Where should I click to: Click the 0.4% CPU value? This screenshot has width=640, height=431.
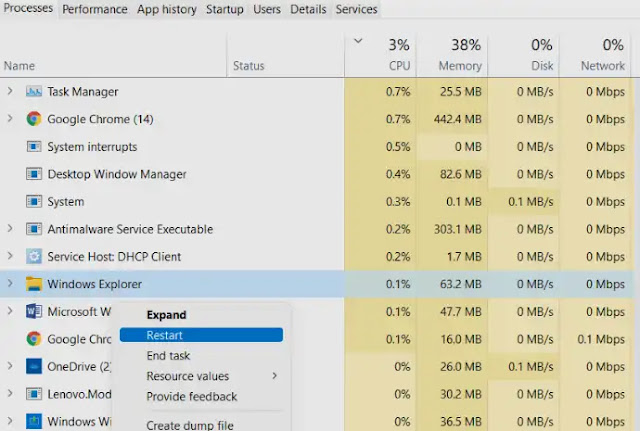tap(398, 174)
